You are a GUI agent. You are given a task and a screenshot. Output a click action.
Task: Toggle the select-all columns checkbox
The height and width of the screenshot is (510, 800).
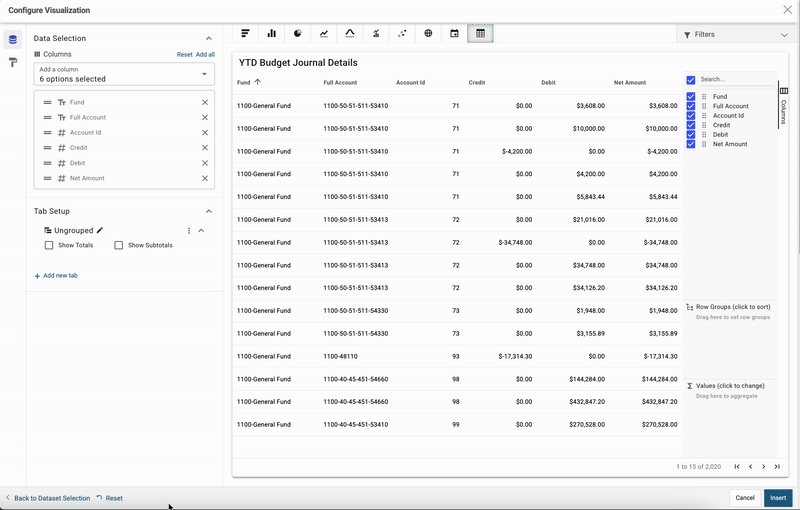691,80
